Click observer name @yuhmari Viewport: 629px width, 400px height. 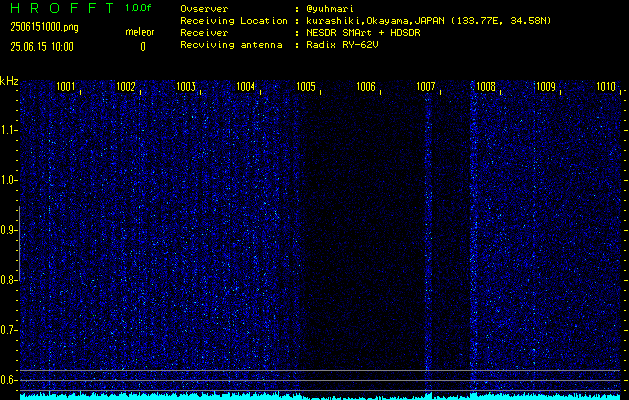point(329,9)
